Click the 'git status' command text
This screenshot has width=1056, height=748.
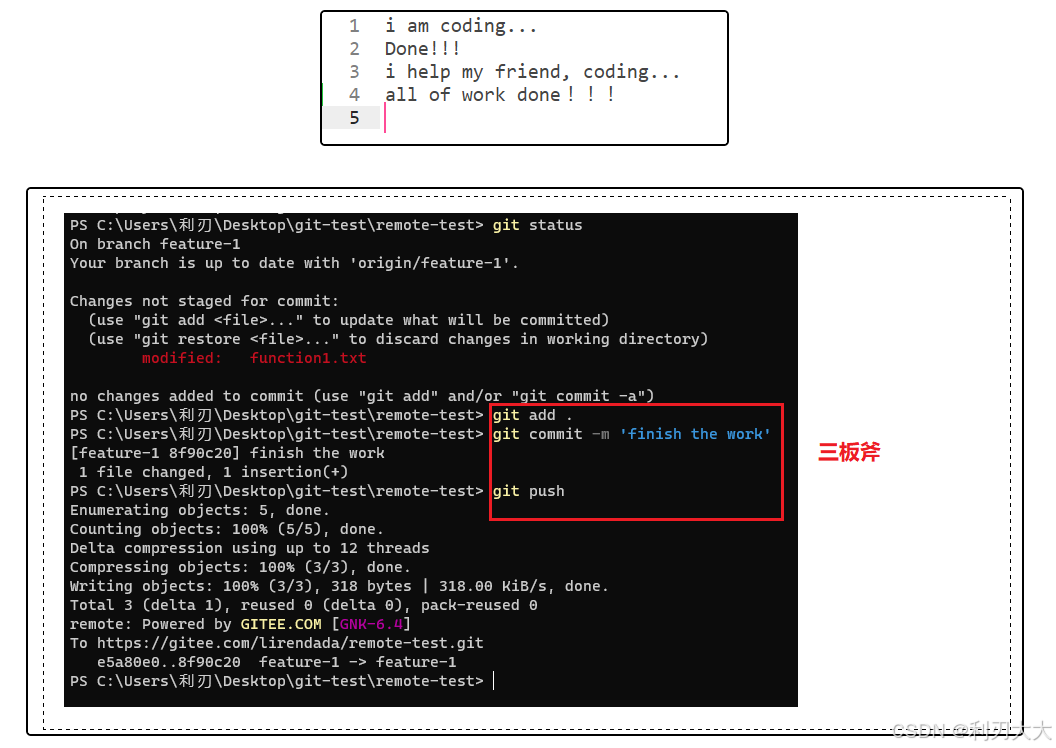click(537, 225)
